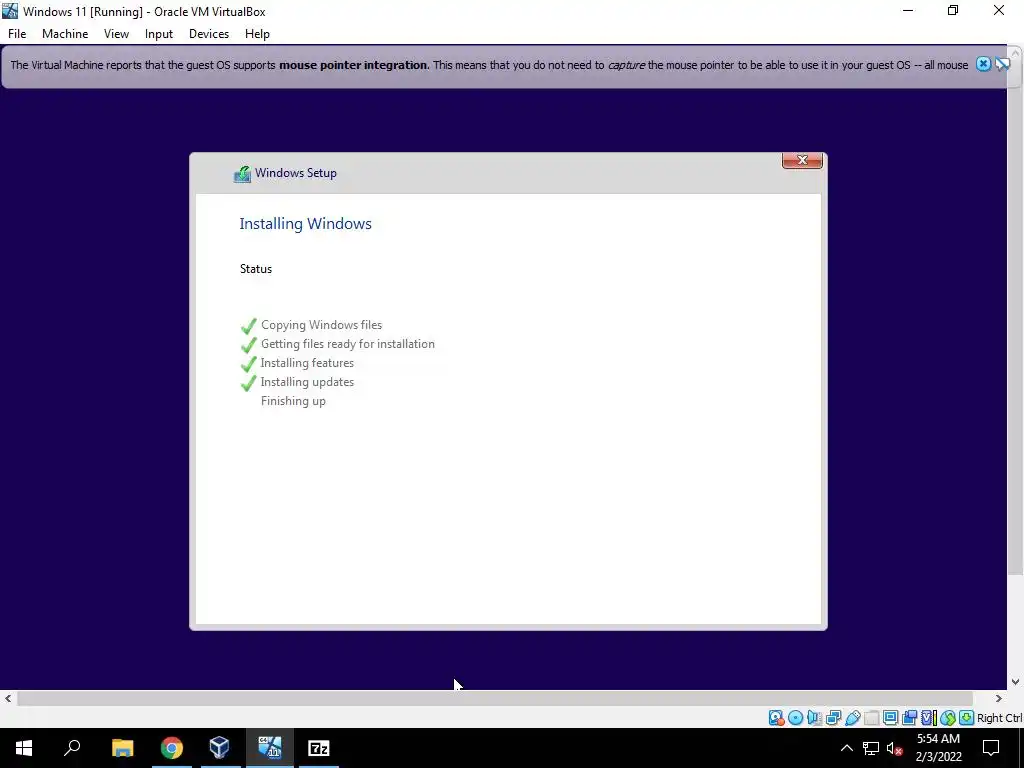Open 7-Zip from the taskbar
1024x768 pixels.
tap(319, 748)
